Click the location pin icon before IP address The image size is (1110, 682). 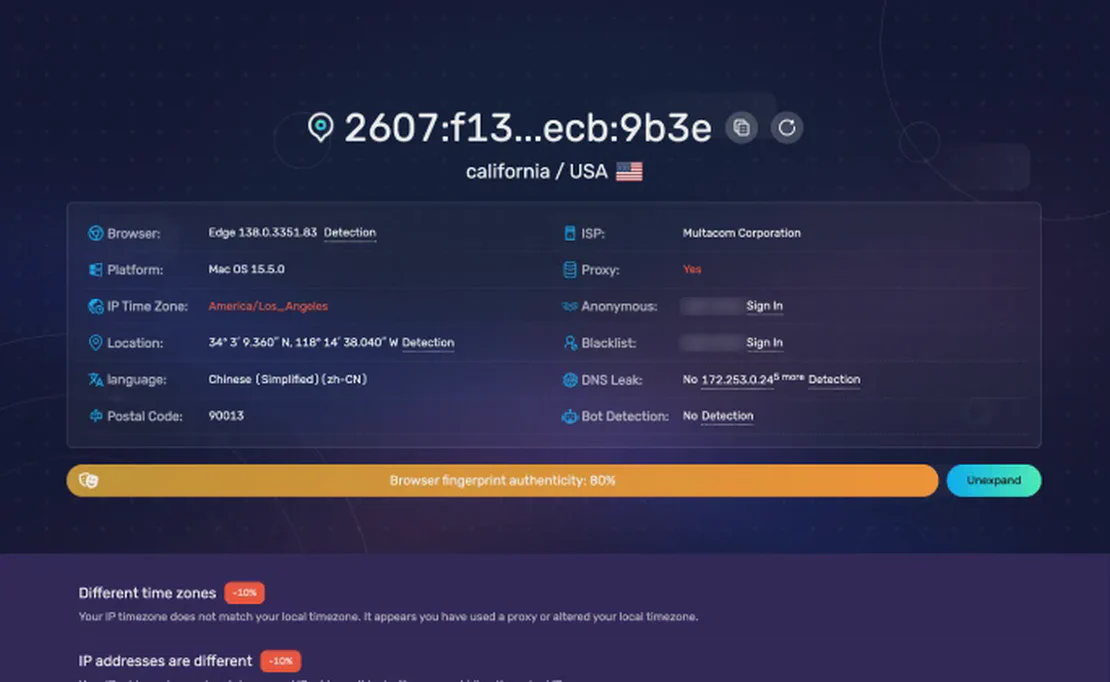[320, 128]
